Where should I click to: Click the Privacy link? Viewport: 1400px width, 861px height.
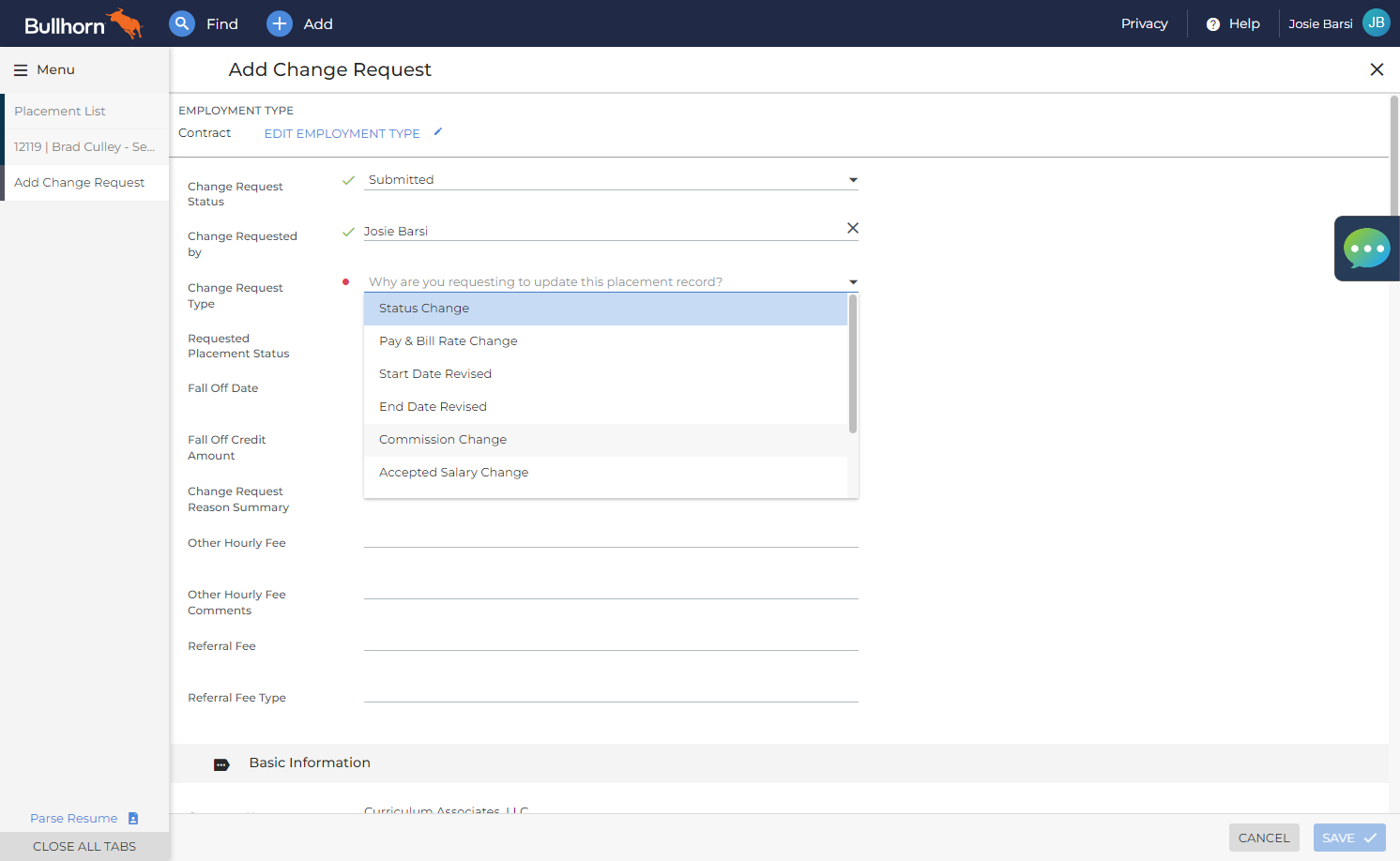[x=1144, y=23]
